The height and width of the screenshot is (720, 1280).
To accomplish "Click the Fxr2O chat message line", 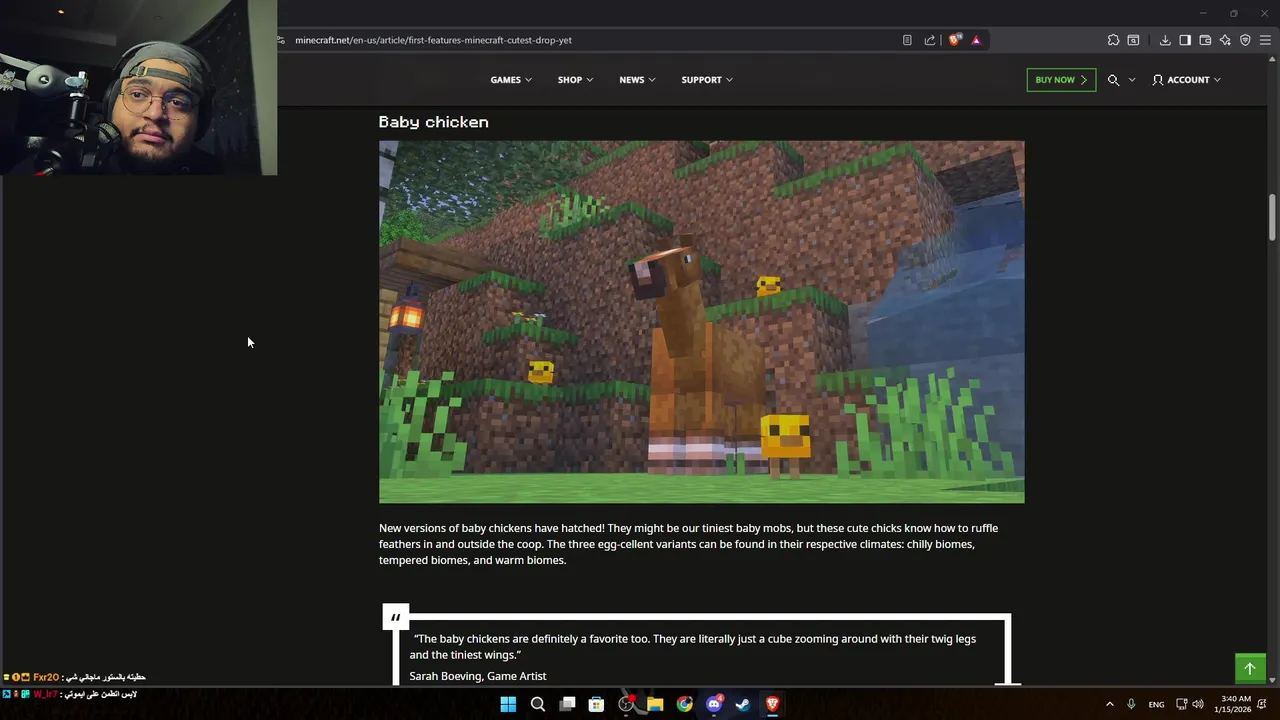I will tap(76, 677).
